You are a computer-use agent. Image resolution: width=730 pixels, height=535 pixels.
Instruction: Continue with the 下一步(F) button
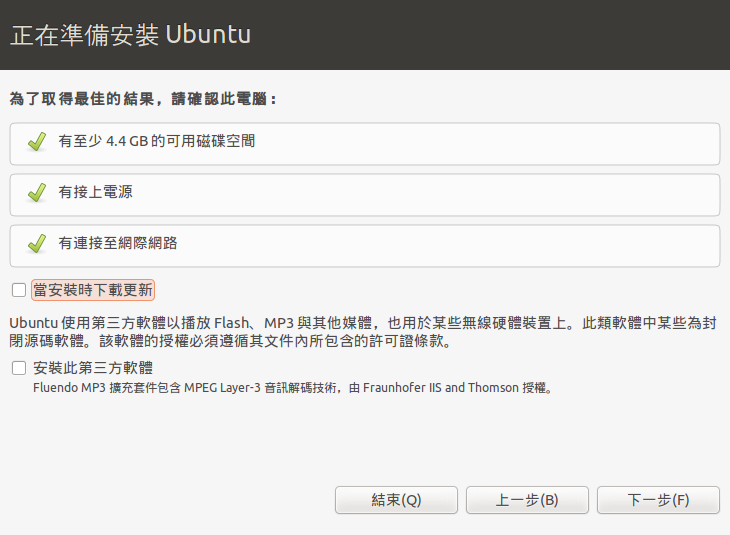[658, 500]
